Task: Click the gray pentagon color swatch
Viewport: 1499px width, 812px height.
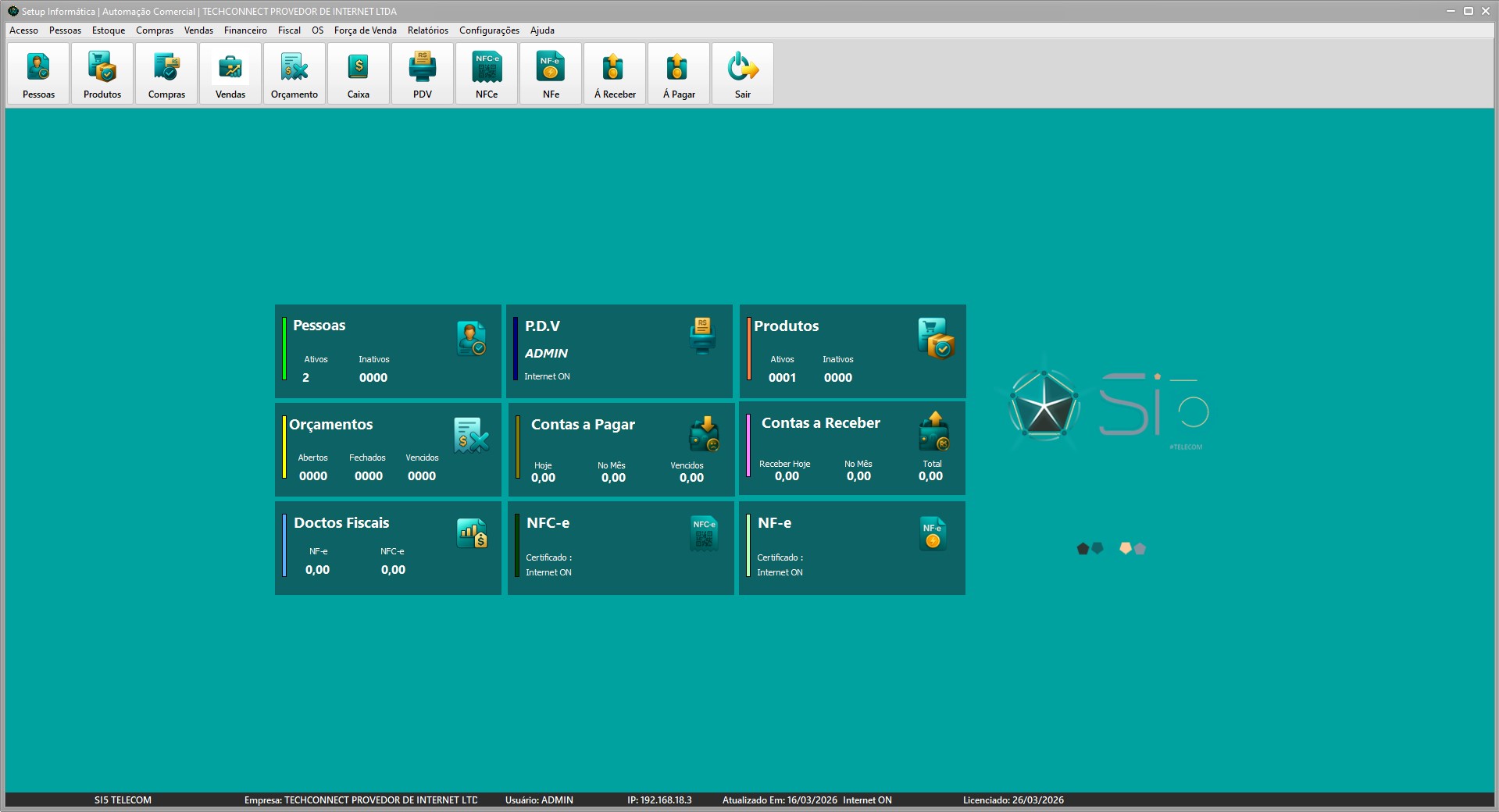Action: coord(1140,549)
